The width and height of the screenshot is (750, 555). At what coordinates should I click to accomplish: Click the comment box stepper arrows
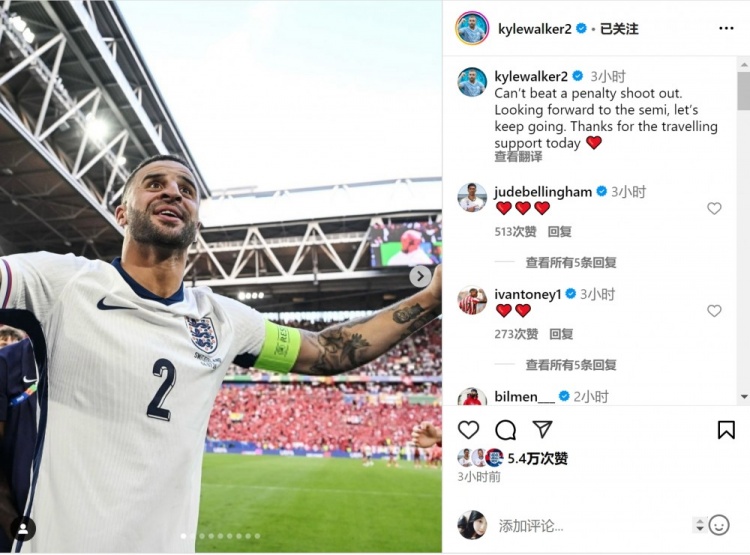tap(699, 525)
